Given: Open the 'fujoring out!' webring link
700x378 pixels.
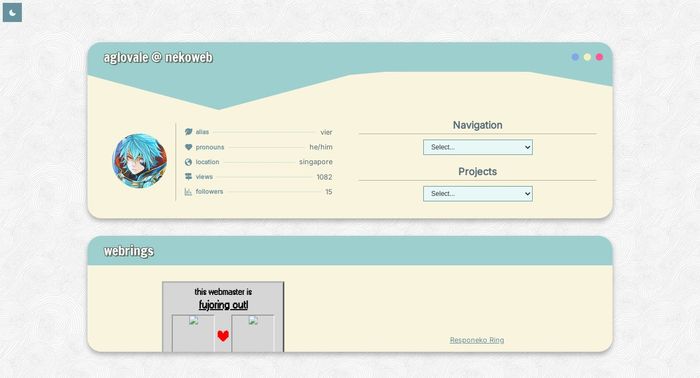Looking at the screenshot, I should (x=223, y=305).
